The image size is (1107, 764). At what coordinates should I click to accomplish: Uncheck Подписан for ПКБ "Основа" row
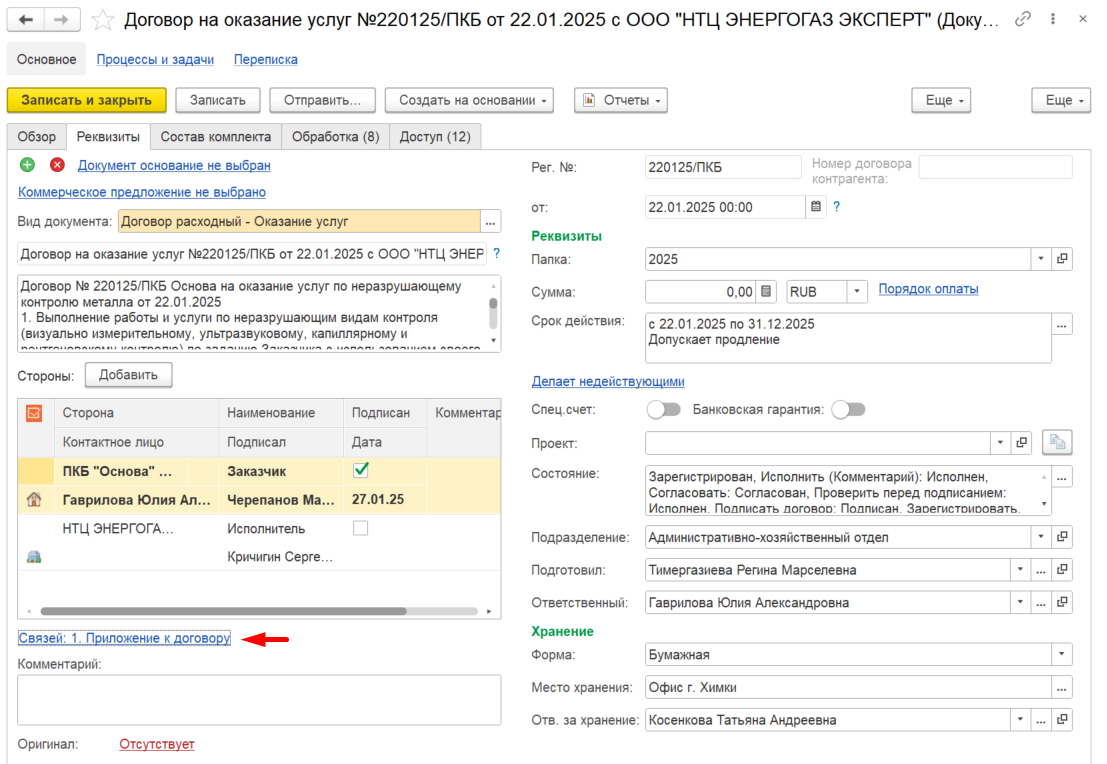click(361, 470)
